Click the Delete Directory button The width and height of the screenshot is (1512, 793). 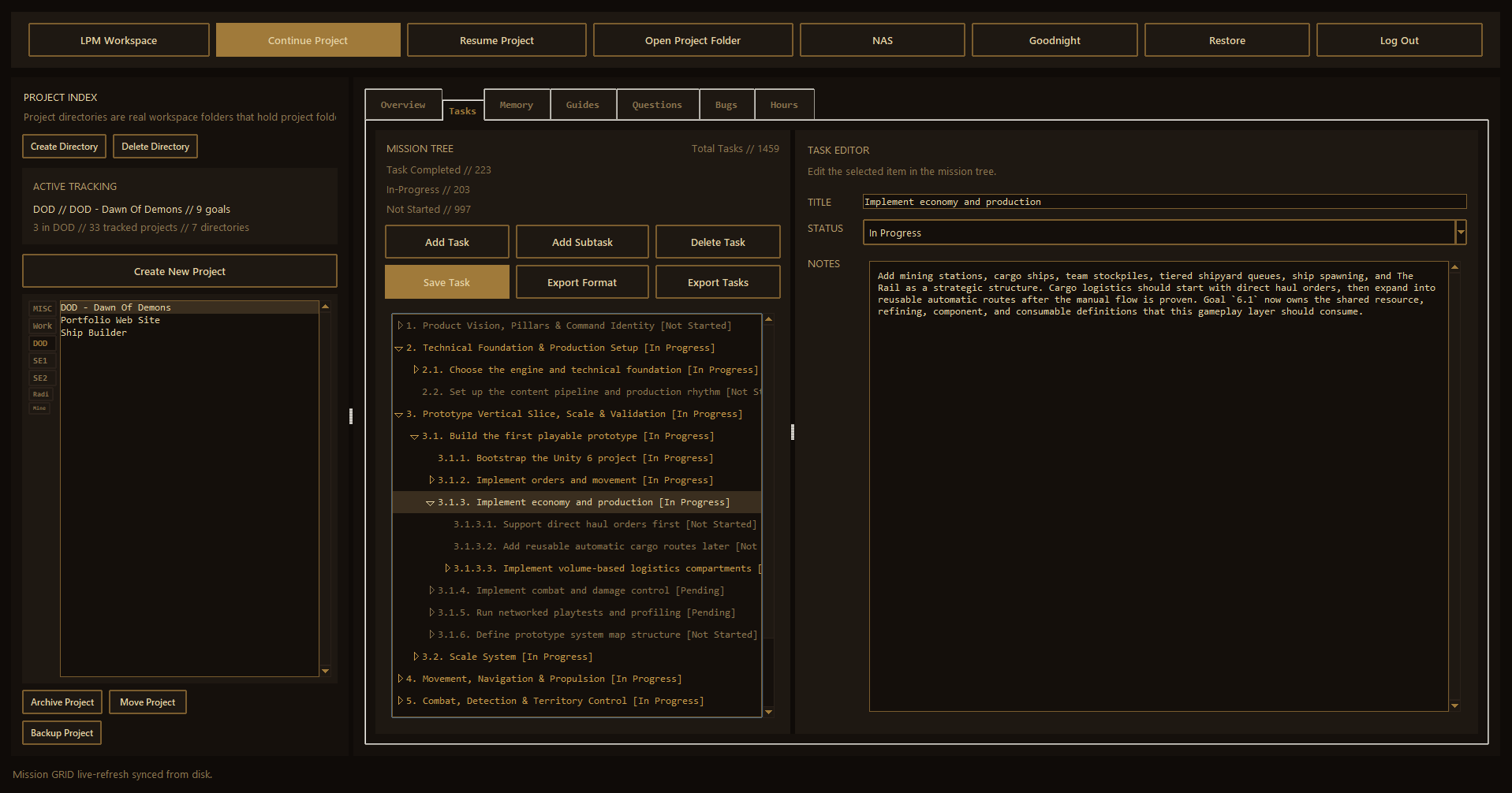(155, 147)
